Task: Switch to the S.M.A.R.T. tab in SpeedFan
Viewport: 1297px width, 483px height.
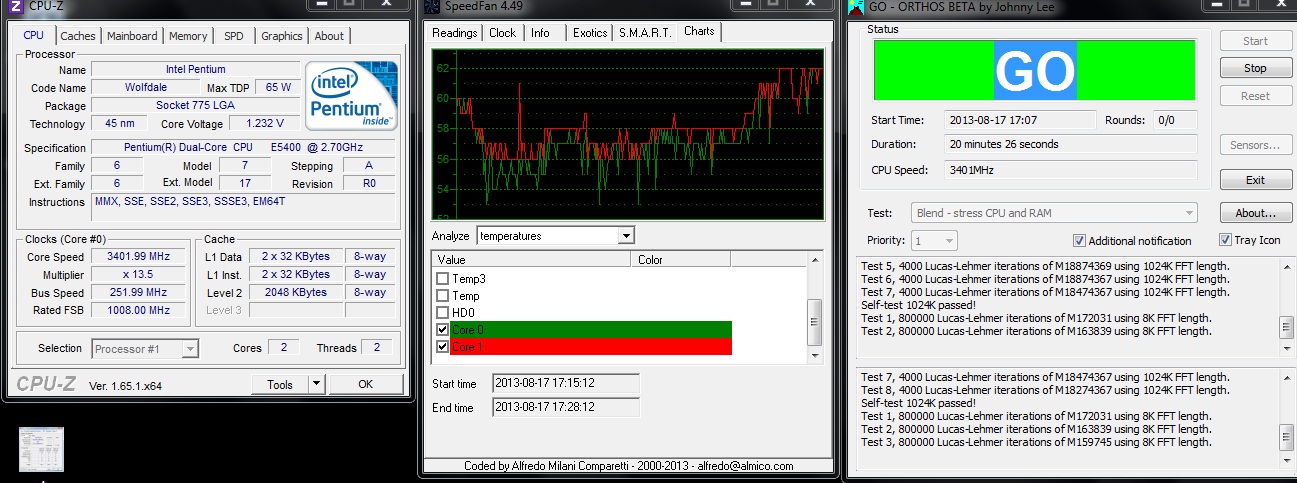Action: pos(645,33)
